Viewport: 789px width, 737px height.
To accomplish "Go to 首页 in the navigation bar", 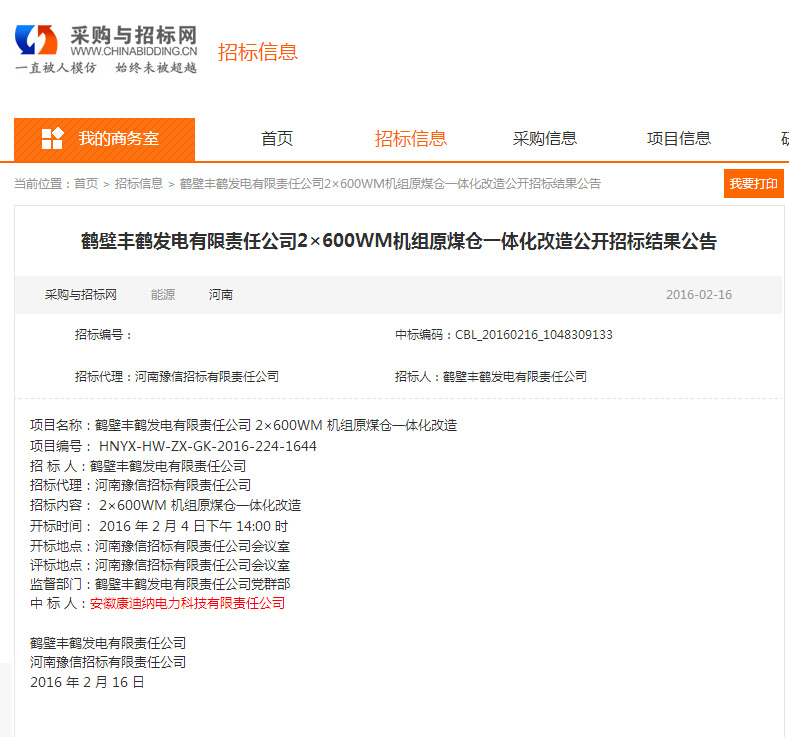I will pyautogui.click(x=277, y=139).
